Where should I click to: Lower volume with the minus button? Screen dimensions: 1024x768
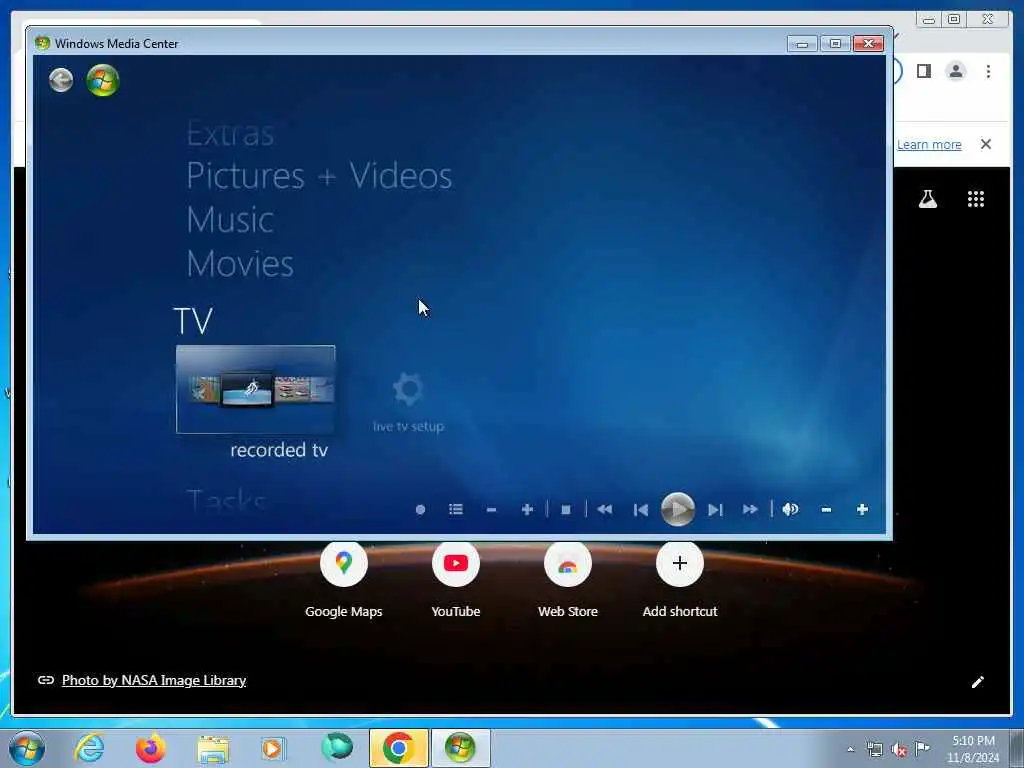pos(826,509)
